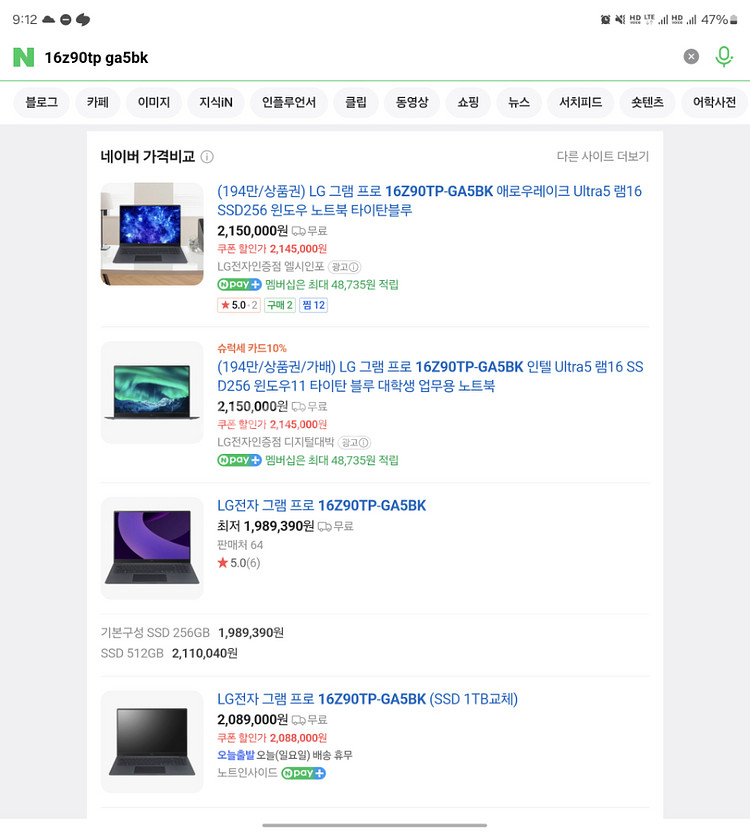Open the 카페 tab
The width and height of the screenshot is (750, 832).
coord(98,102)
